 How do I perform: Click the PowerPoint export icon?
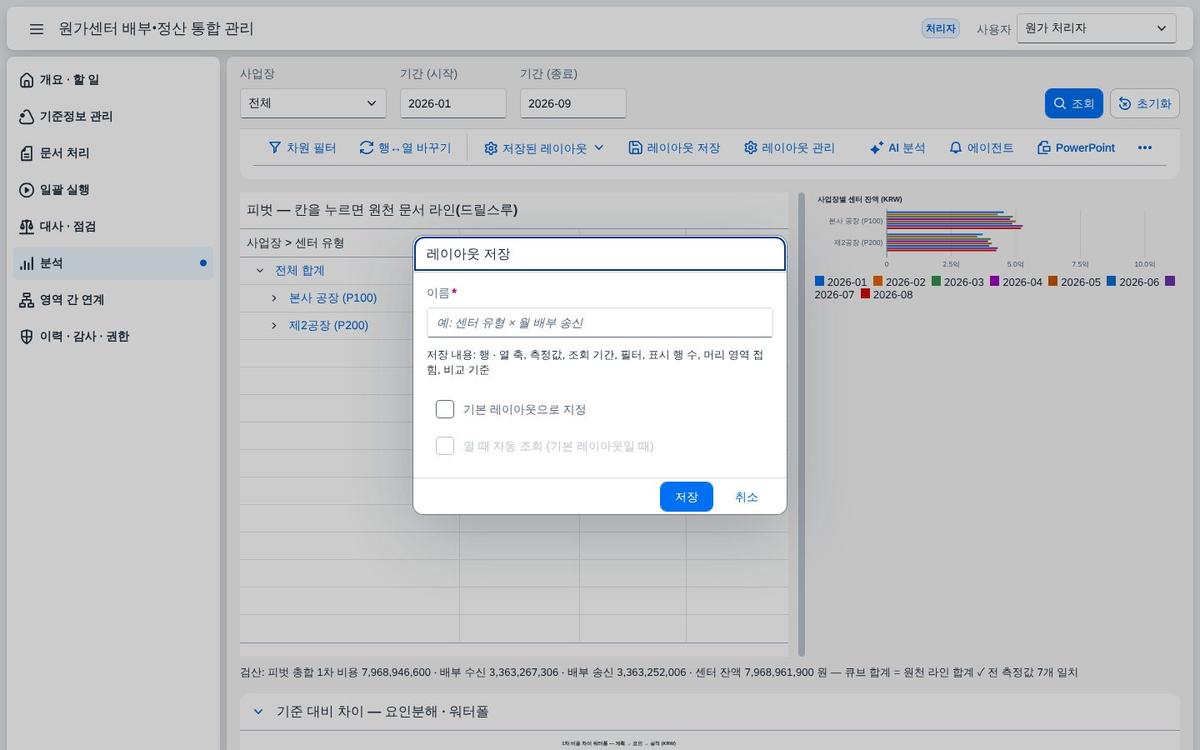(x=1044, y=147)
